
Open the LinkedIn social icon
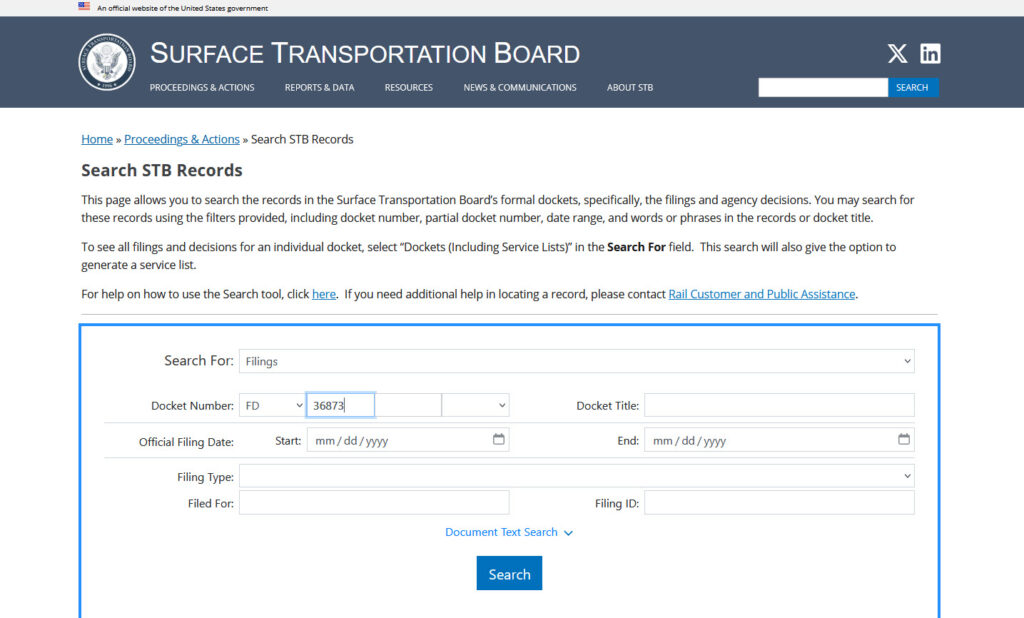point(930,54)
